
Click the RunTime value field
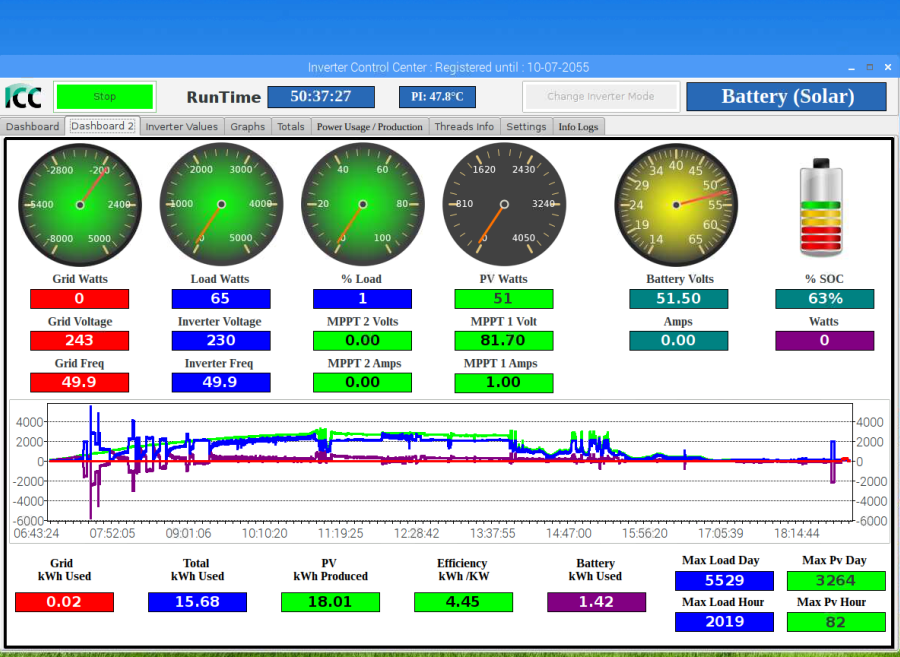(320, 97)
